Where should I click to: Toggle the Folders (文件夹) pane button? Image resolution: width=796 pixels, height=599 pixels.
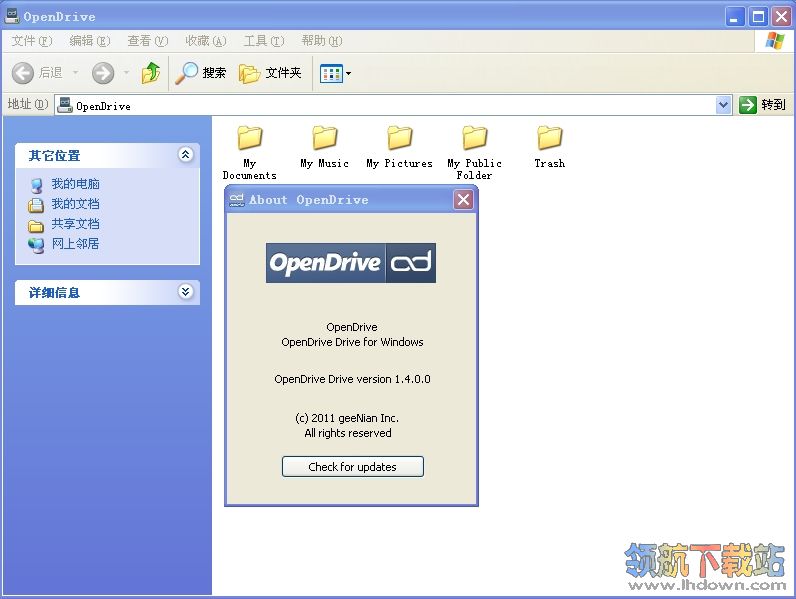[270, 73]
